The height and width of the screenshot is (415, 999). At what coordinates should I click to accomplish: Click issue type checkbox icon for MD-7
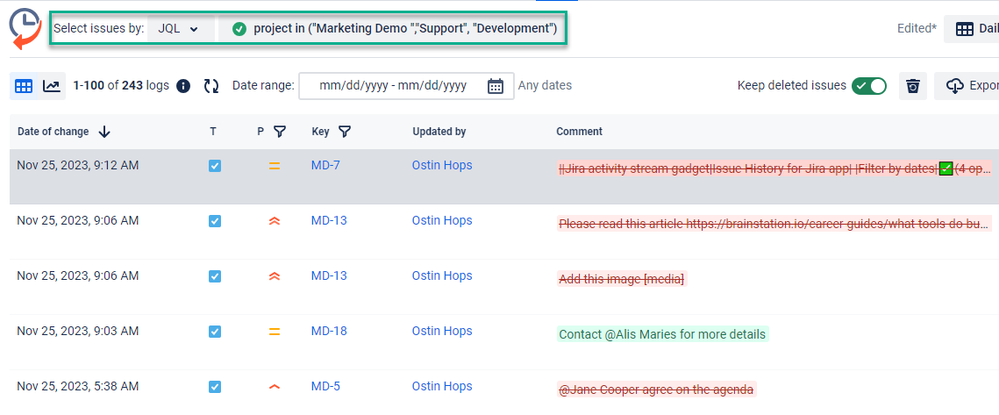215,166
